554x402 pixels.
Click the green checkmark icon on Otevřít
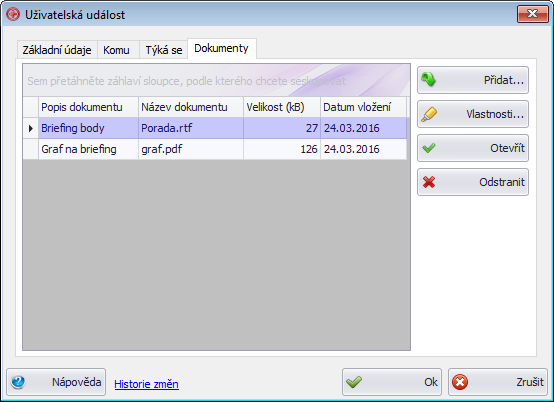click(429, 148)
